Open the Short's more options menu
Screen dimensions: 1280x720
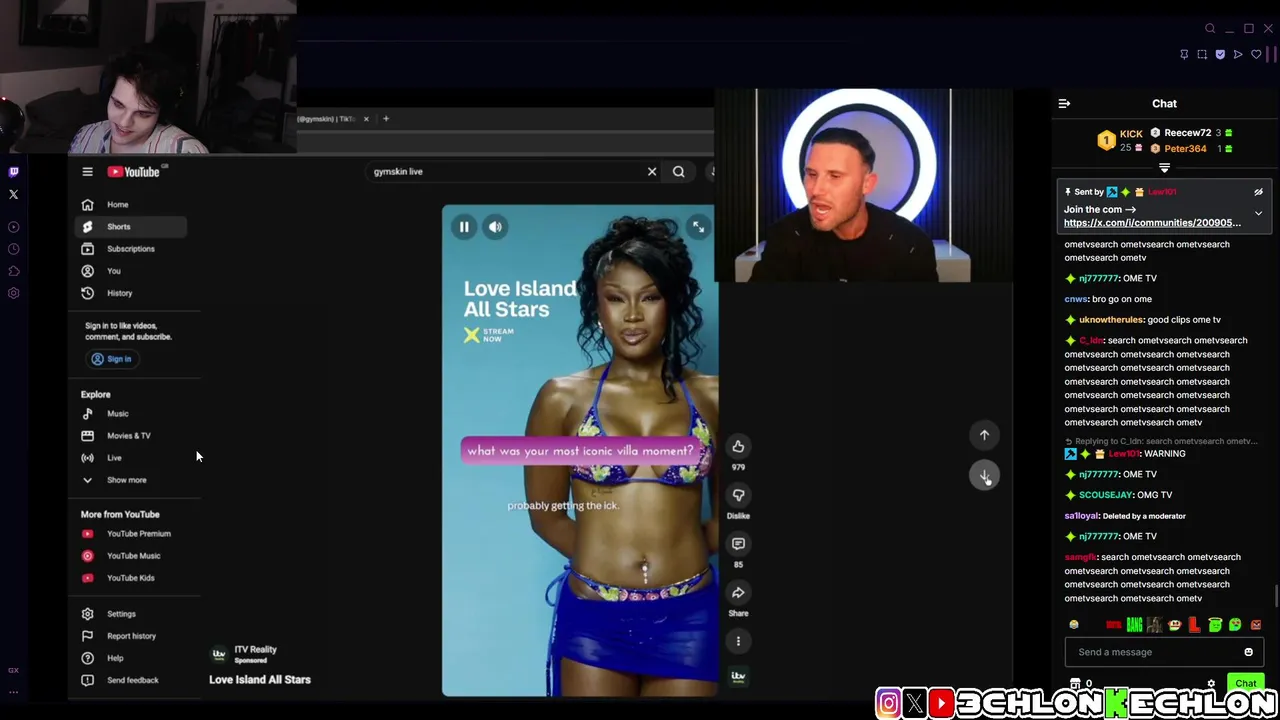pyautogui.click(x=738, y=641)
